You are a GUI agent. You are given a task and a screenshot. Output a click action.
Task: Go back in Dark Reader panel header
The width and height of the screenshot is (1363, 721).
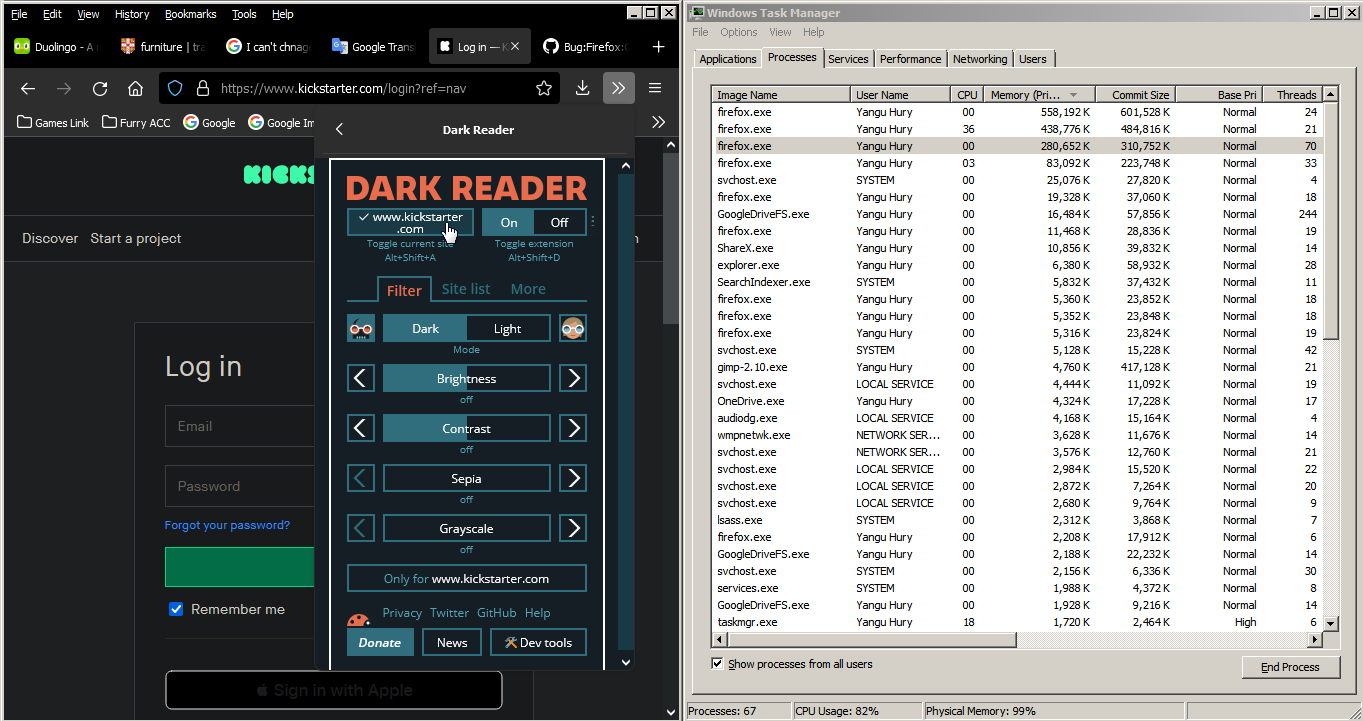click(340, 129)
